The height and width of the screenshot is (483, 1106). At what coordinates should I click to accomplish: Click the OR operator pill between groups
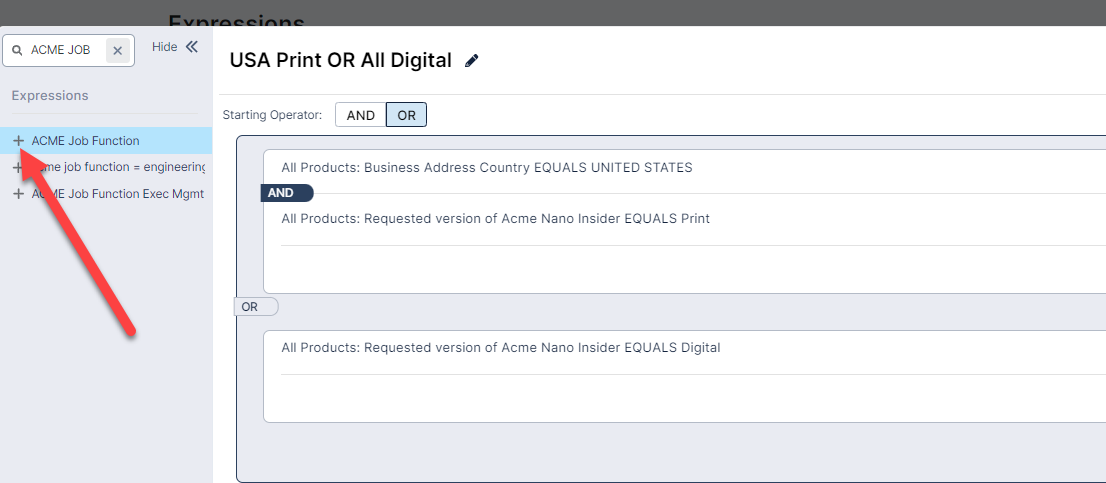click(x=250, y=307)
